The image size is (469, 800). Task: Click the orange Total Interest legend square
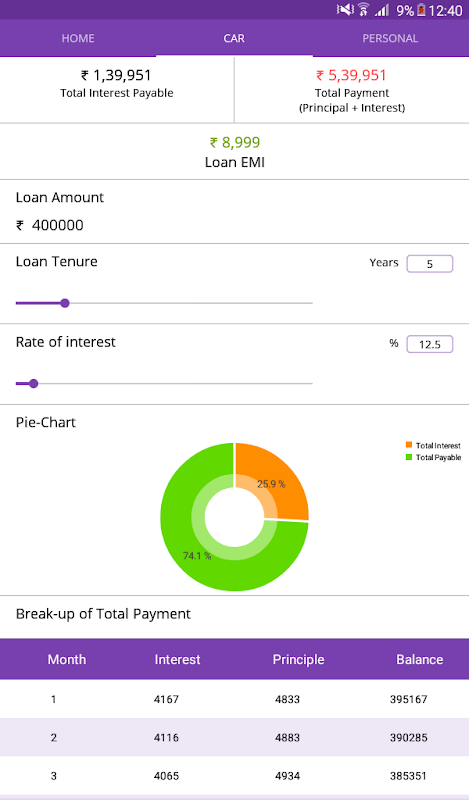(409, 445)
